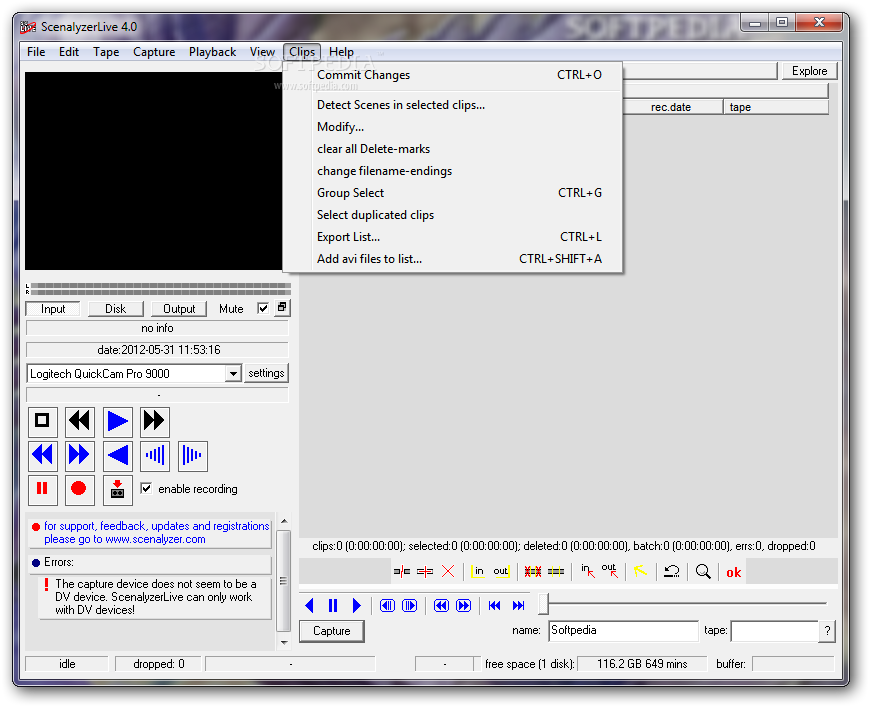The height and width of the screenshot is (707, 870).
Task: Click the red crossed filmstrip delete icon
Action: pos(533,571)
